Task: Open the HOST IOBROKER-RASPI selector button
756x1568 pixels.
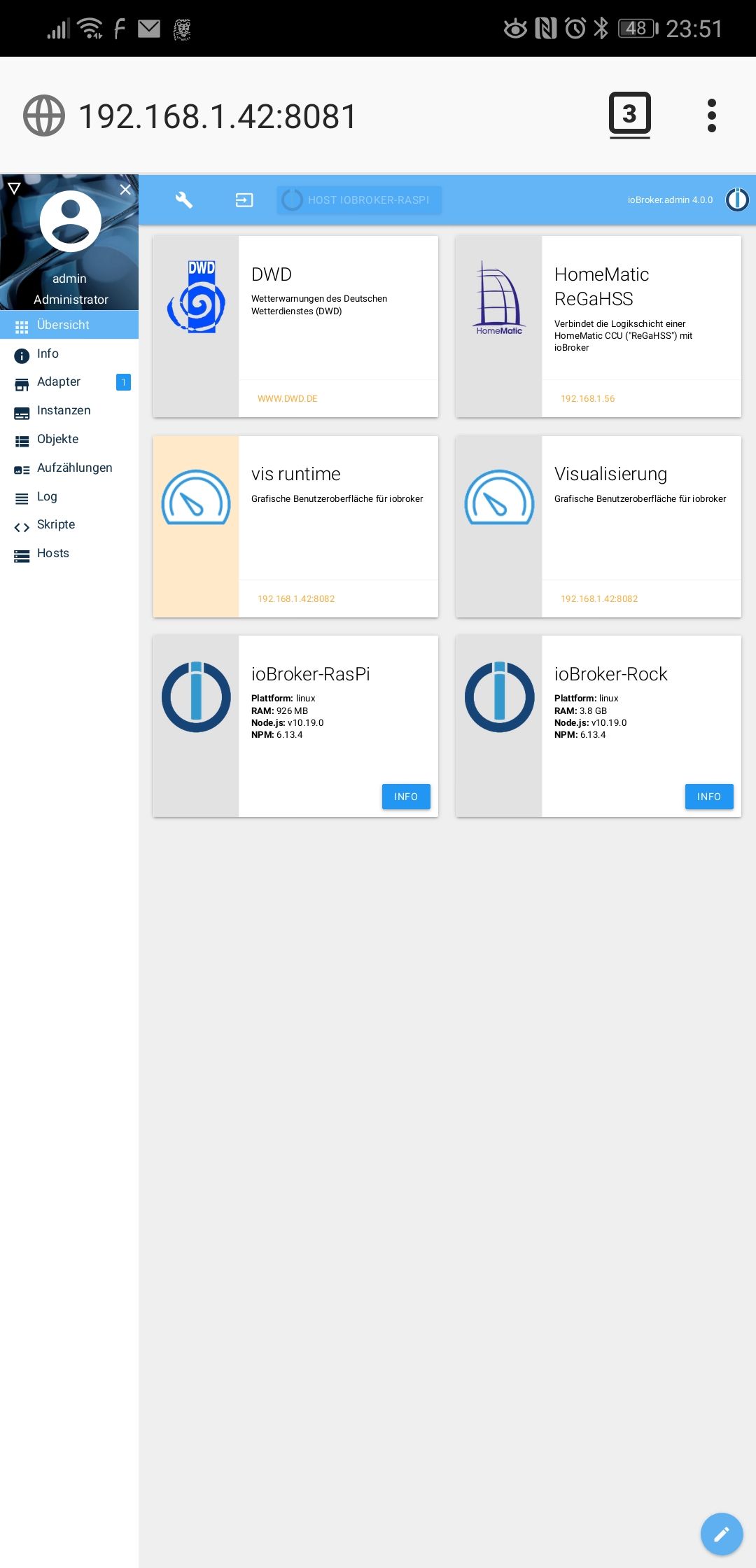Action: point(359,200)
